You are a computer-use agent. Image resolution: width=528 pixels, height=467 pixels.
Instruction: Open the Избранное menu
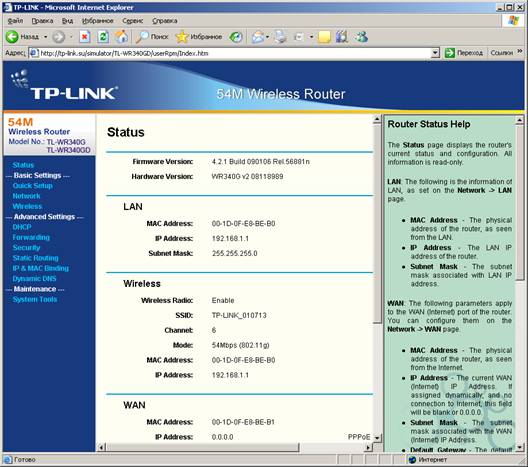pos(98,21)
